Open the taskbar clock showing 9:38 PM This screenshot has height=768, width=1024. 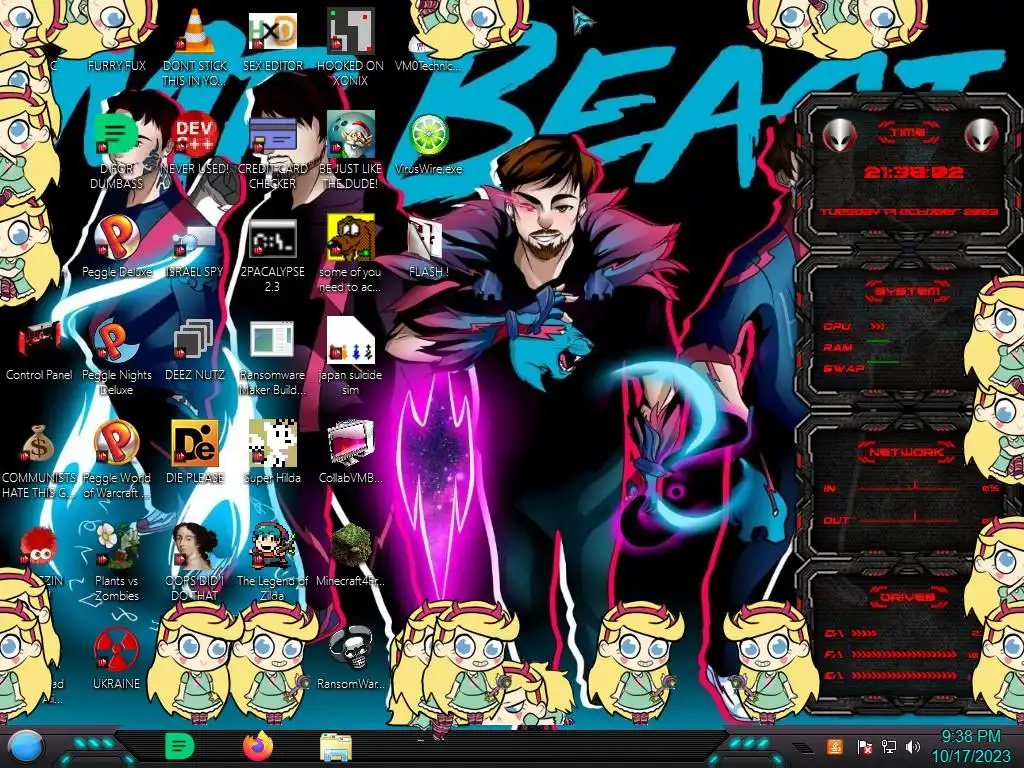[x=970, y=746]
